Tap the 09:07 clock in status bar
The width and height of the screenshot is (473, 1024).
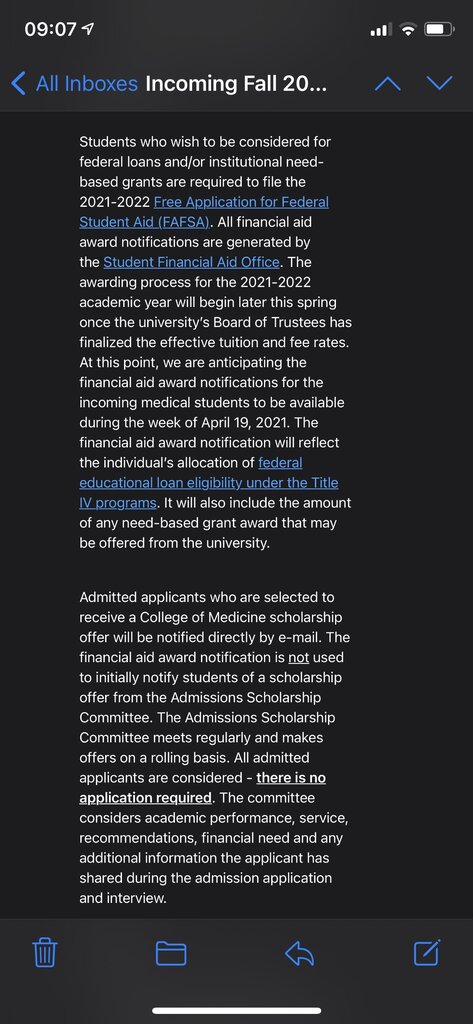pyautogui.click(x=50, y=29)
